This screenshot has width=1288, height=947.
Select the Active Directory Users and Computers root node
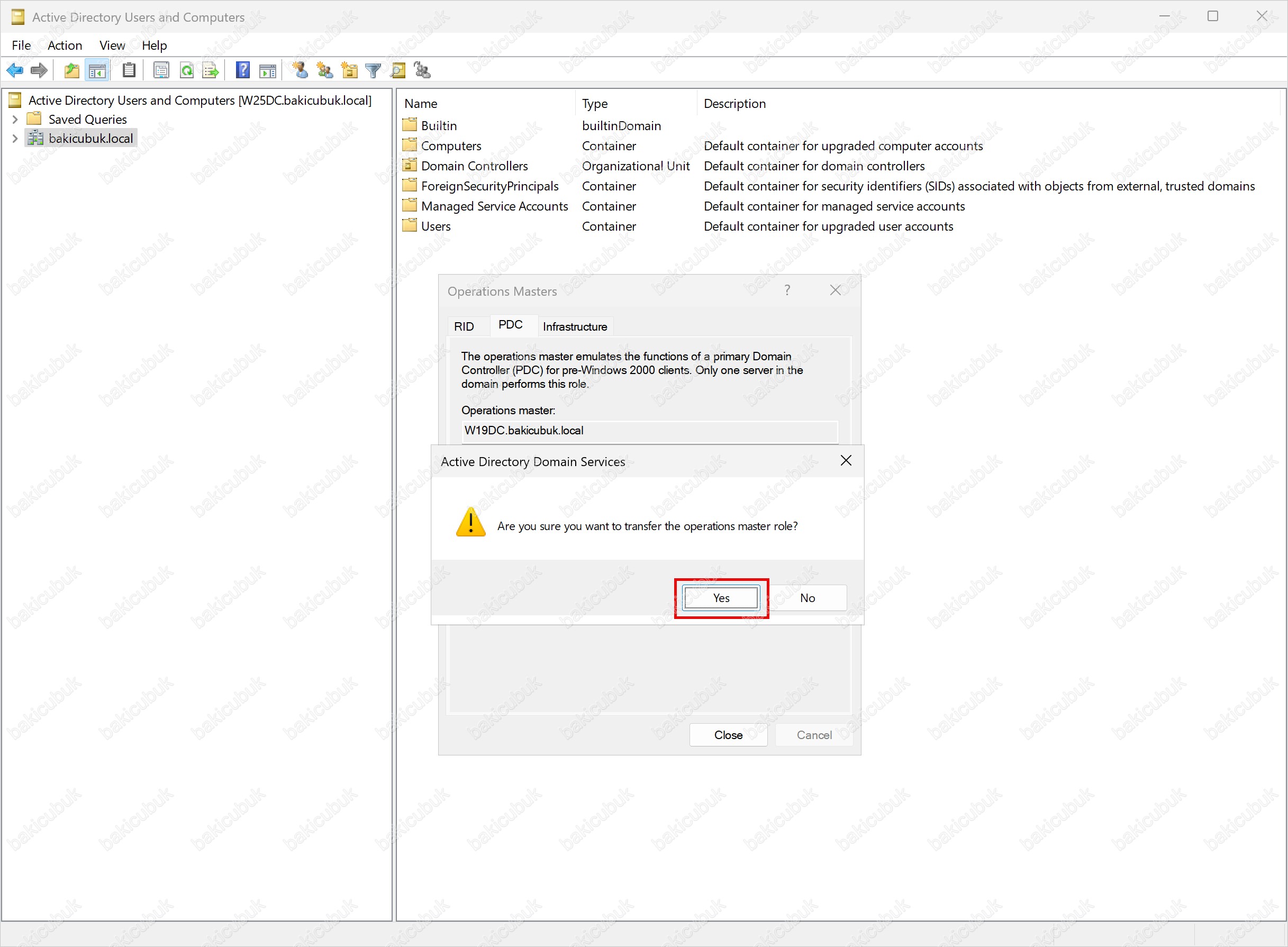[200, 101]
